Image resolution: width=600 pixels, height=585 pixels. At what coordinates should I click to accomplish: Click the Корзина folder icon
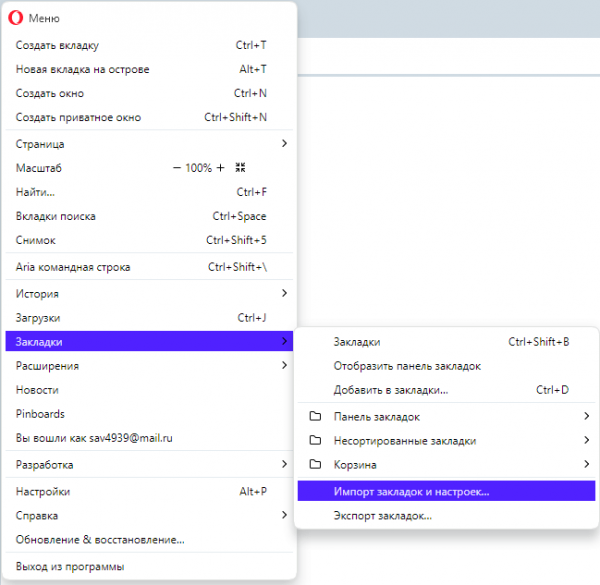315,464
